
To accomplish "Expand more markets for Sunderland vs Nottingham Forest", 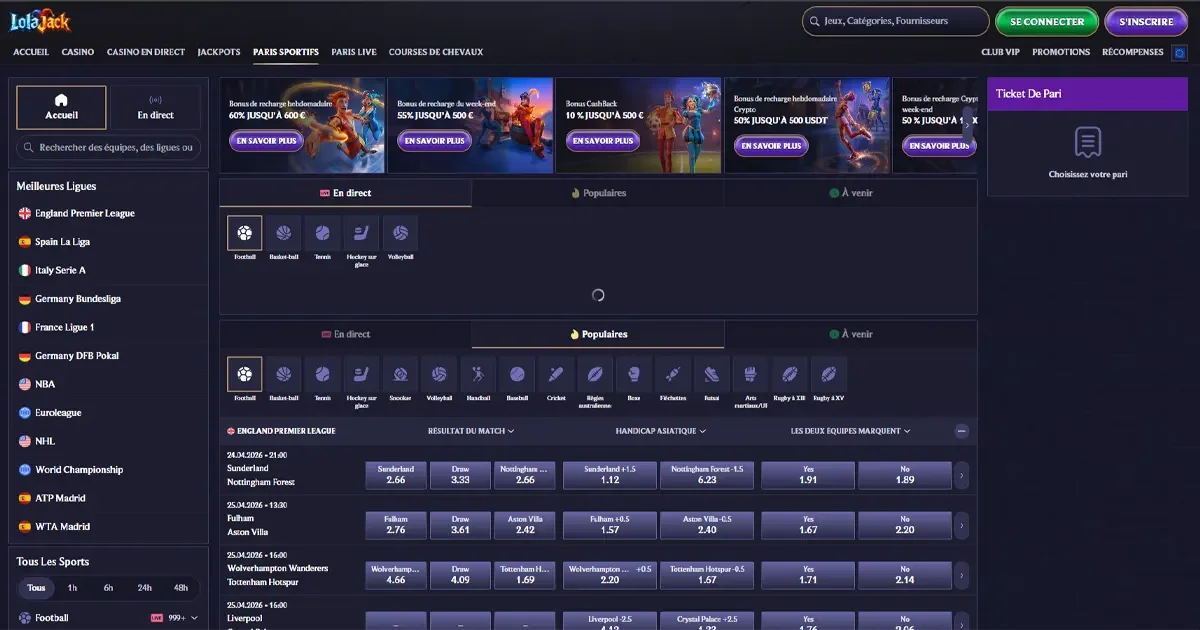I will [x=962, y=475].
